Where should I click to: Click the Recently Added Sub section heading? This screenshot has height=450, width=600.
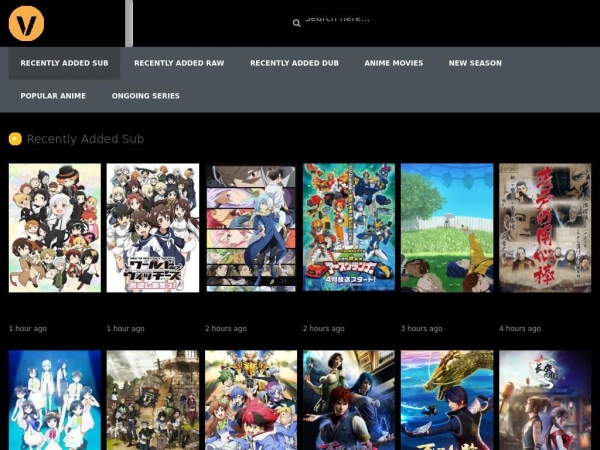(85, 139)
